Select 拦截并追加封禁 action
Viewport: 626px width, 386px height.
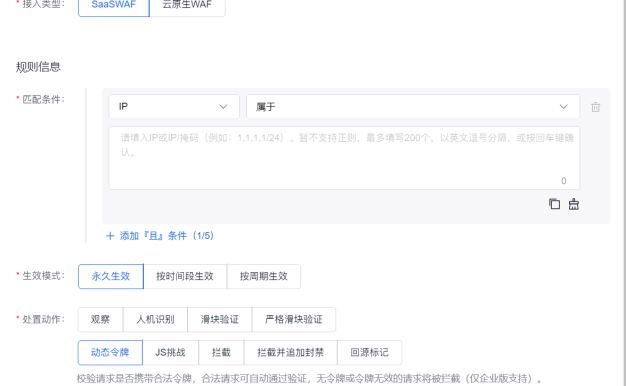coord(291,352)
